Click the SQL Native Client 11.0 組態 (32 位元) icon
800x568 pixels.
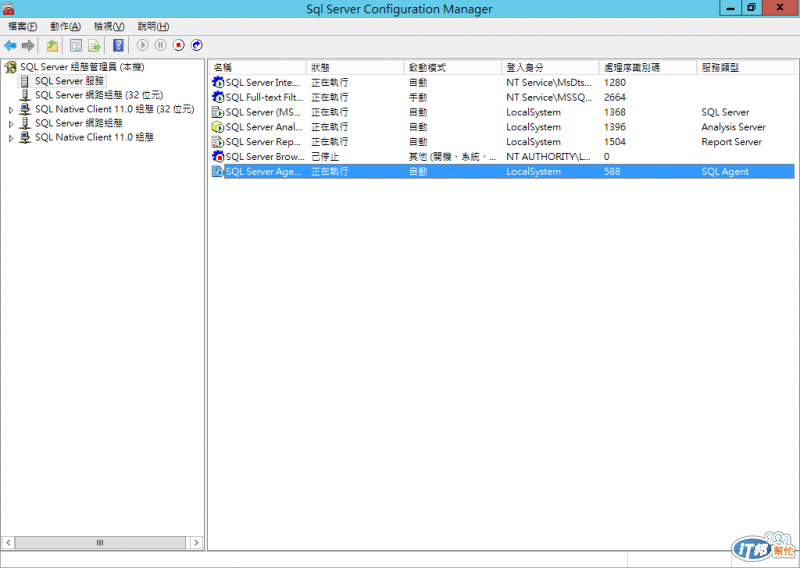pyautogui.click(x=24, y=109)
